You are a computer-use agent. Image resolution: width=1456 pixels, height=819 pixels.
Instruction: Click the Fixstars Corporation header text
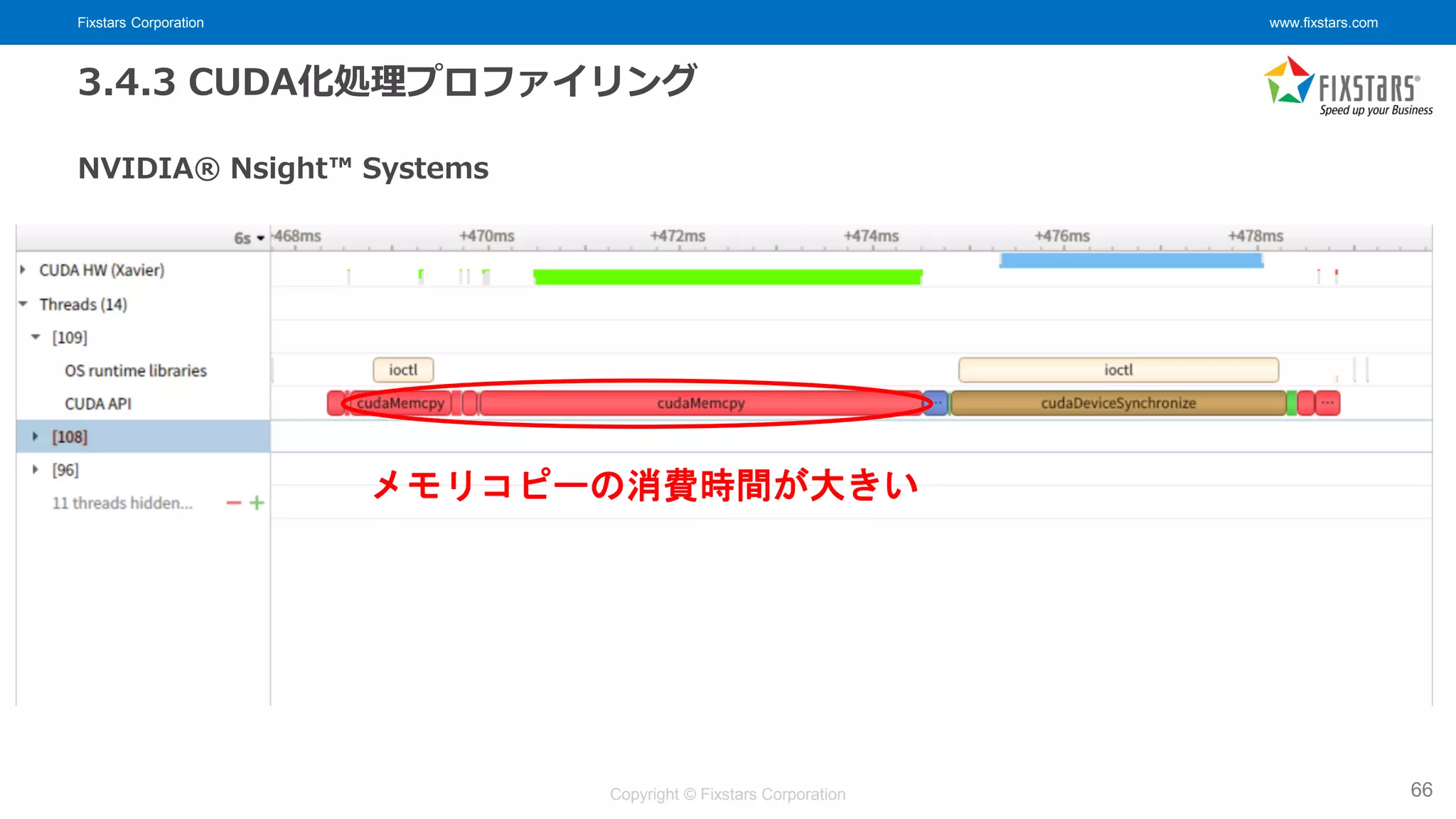pyautogui.click(x=141, y=23)
